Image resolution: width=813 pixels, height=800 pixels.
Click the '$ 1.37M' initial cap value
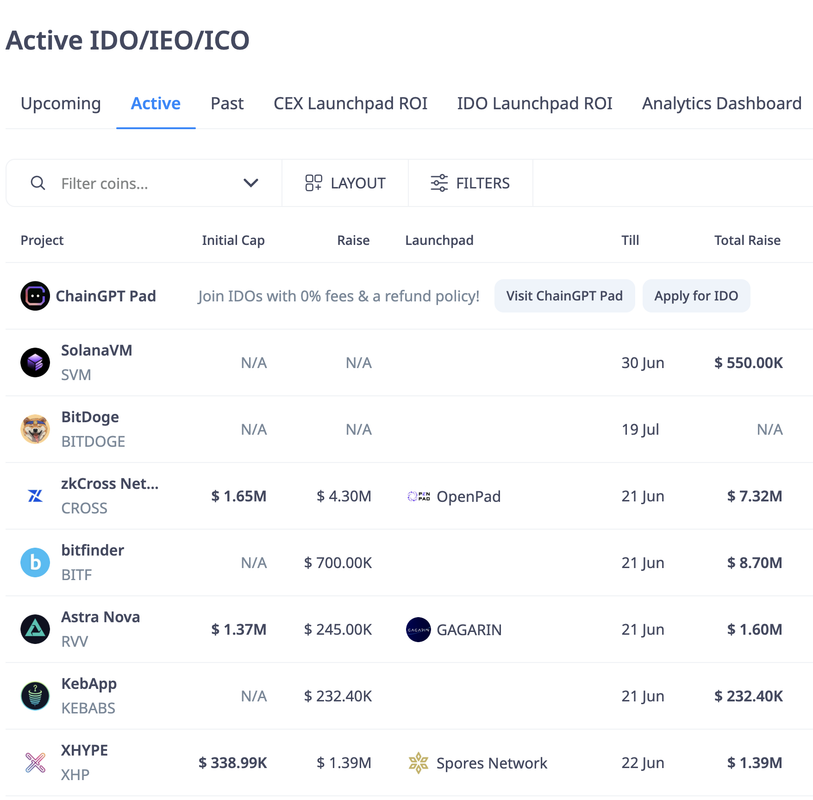coord(239,629)
